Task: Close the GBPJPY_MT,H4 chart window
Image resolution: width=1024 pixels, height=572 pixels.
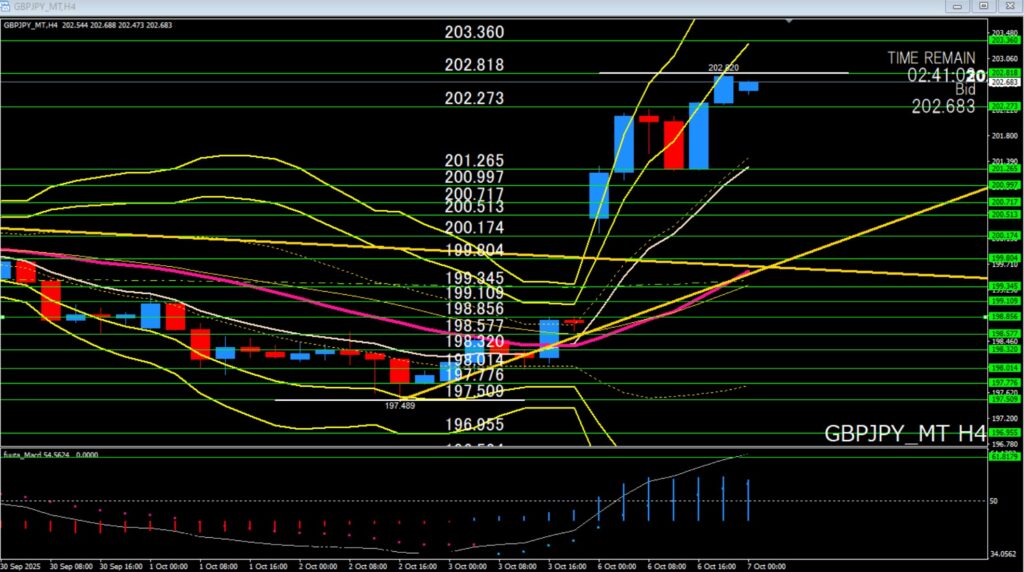Action: click(1008, 6)
